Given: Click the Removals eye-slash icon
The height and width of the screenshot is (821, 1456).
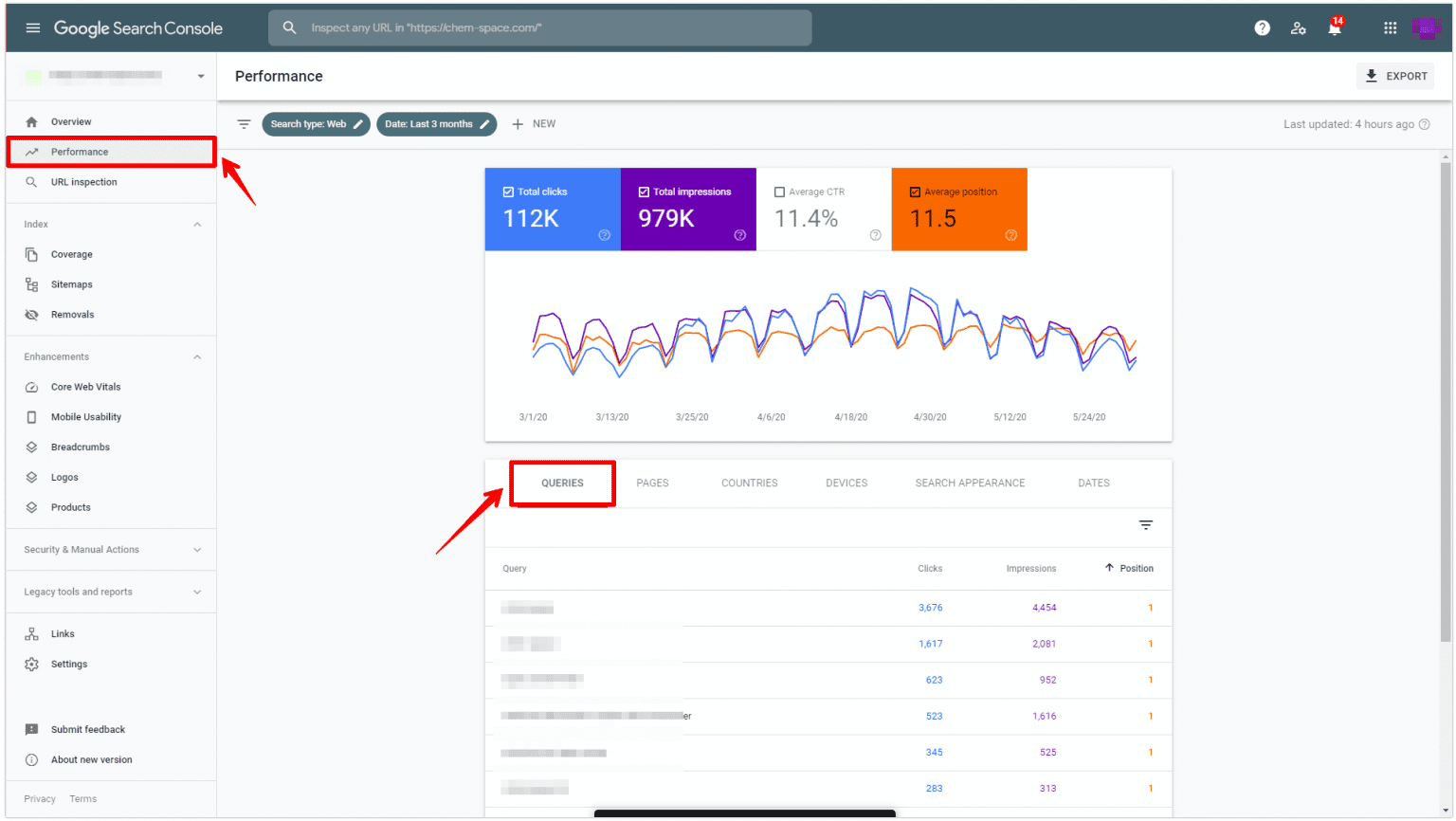Looking at the screenshot, I should pyautogui.click(x=31, y=315).
